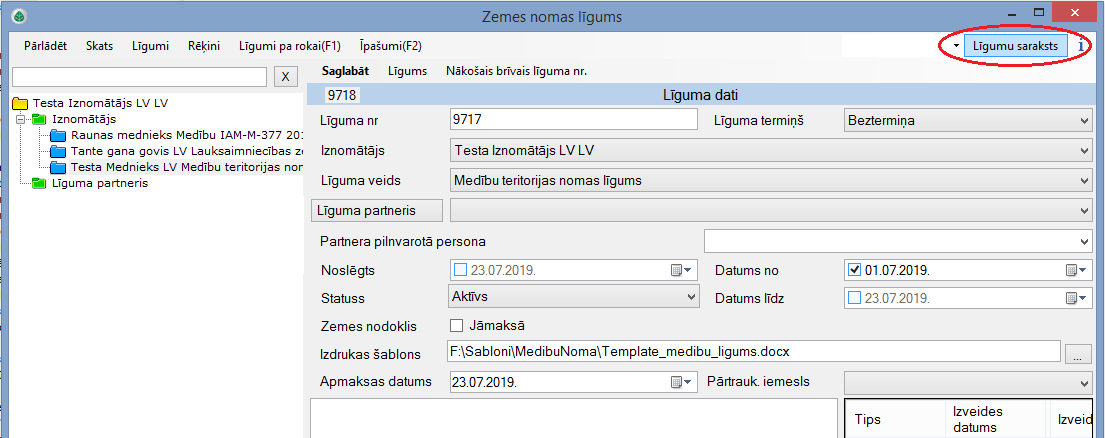
Task: Select the Līguma partneris tree node
Action: (x=99, y=184)
